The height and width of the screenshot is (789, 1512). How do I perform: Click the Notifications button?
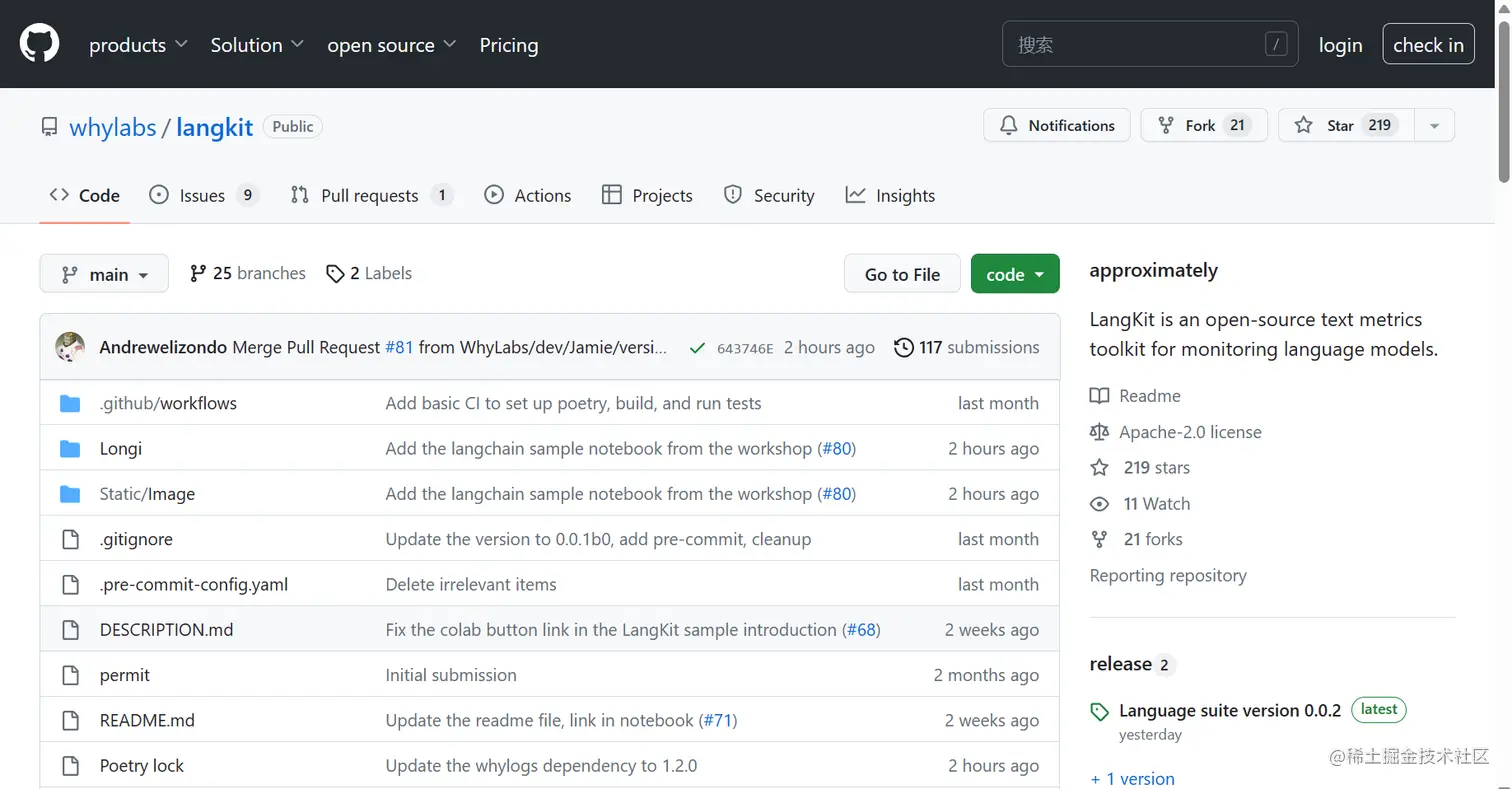pos(1057,125)
